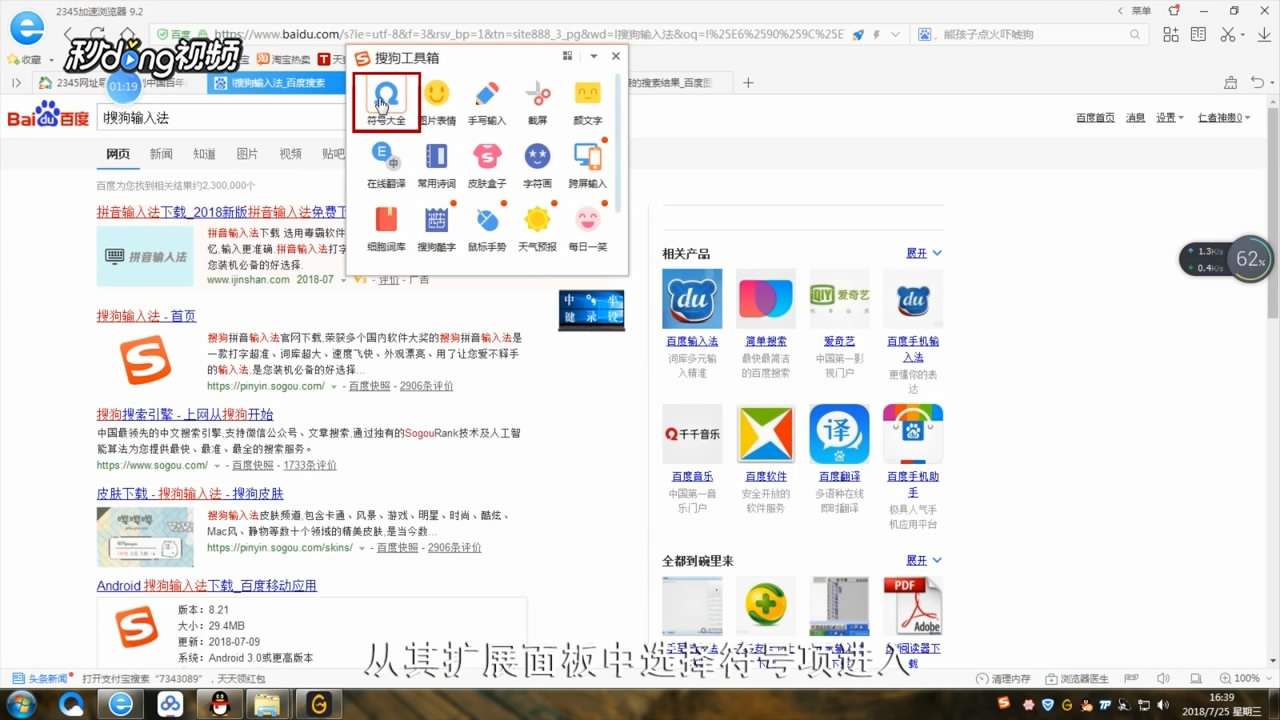Open 百度首页 link
Screen dimensions: 1280x720
(1095, 118)
